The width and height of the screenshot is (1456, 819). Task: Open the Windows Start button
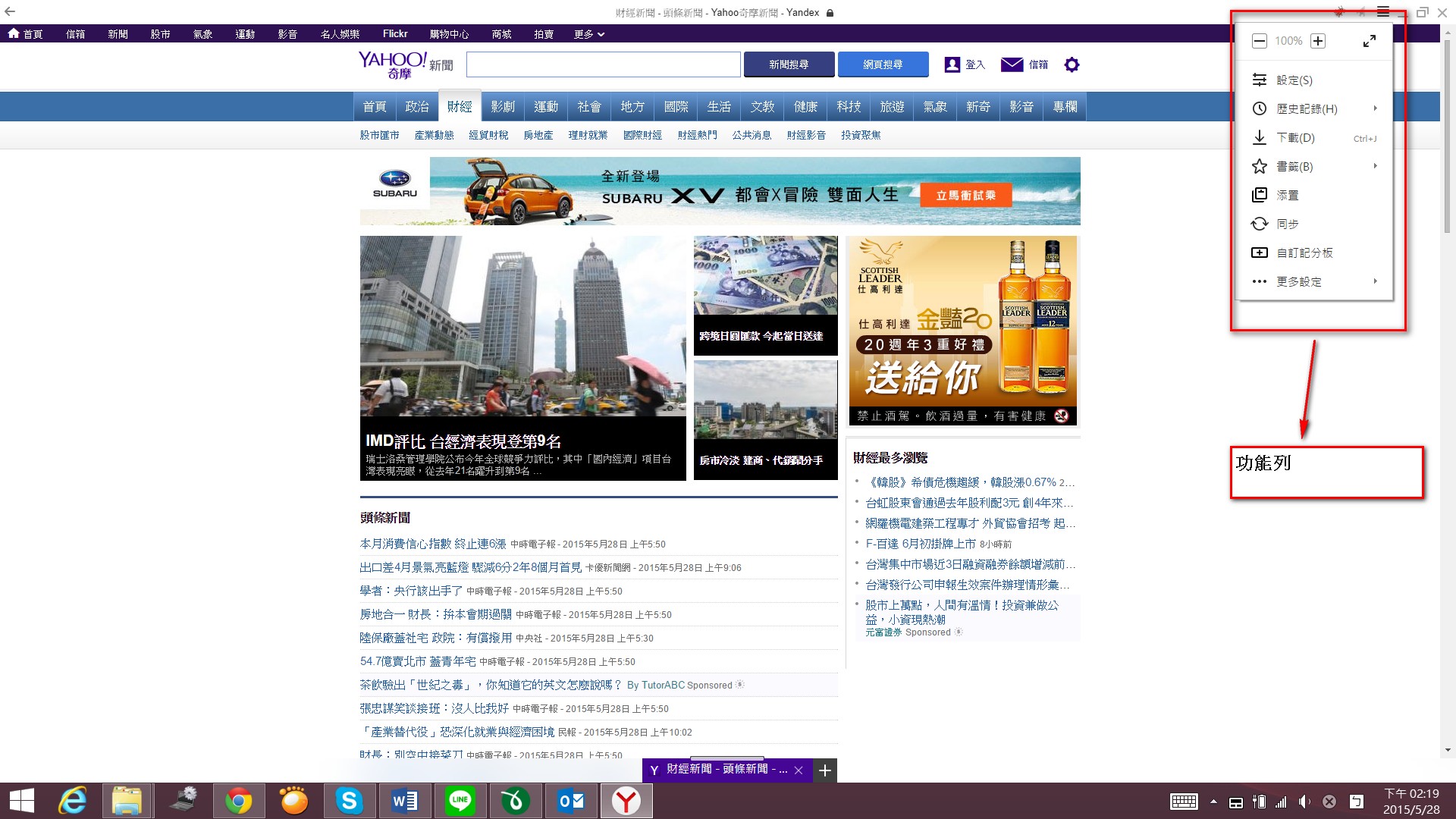pos(21,801)
